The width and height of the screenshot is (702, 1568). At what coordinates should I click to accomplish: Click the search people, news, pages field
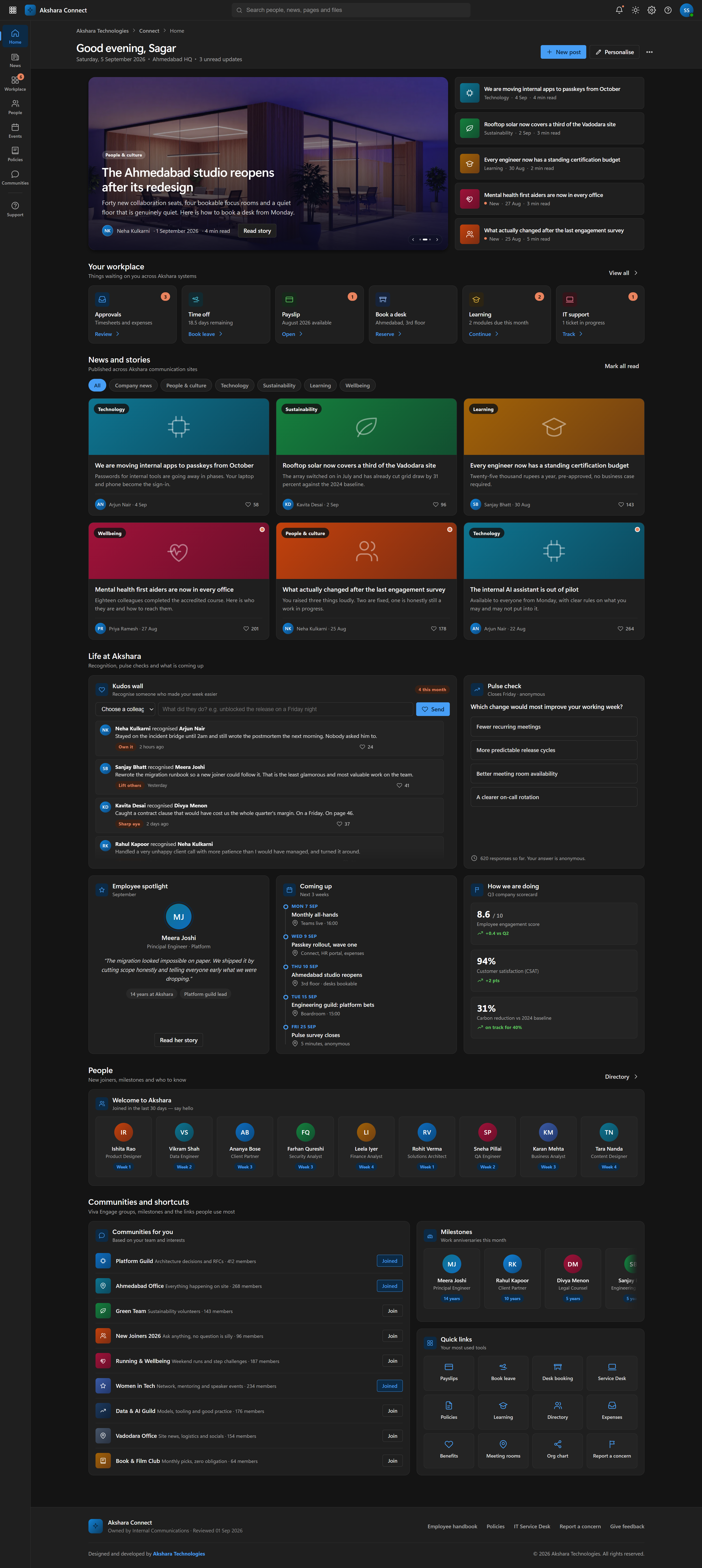point(351,10)
